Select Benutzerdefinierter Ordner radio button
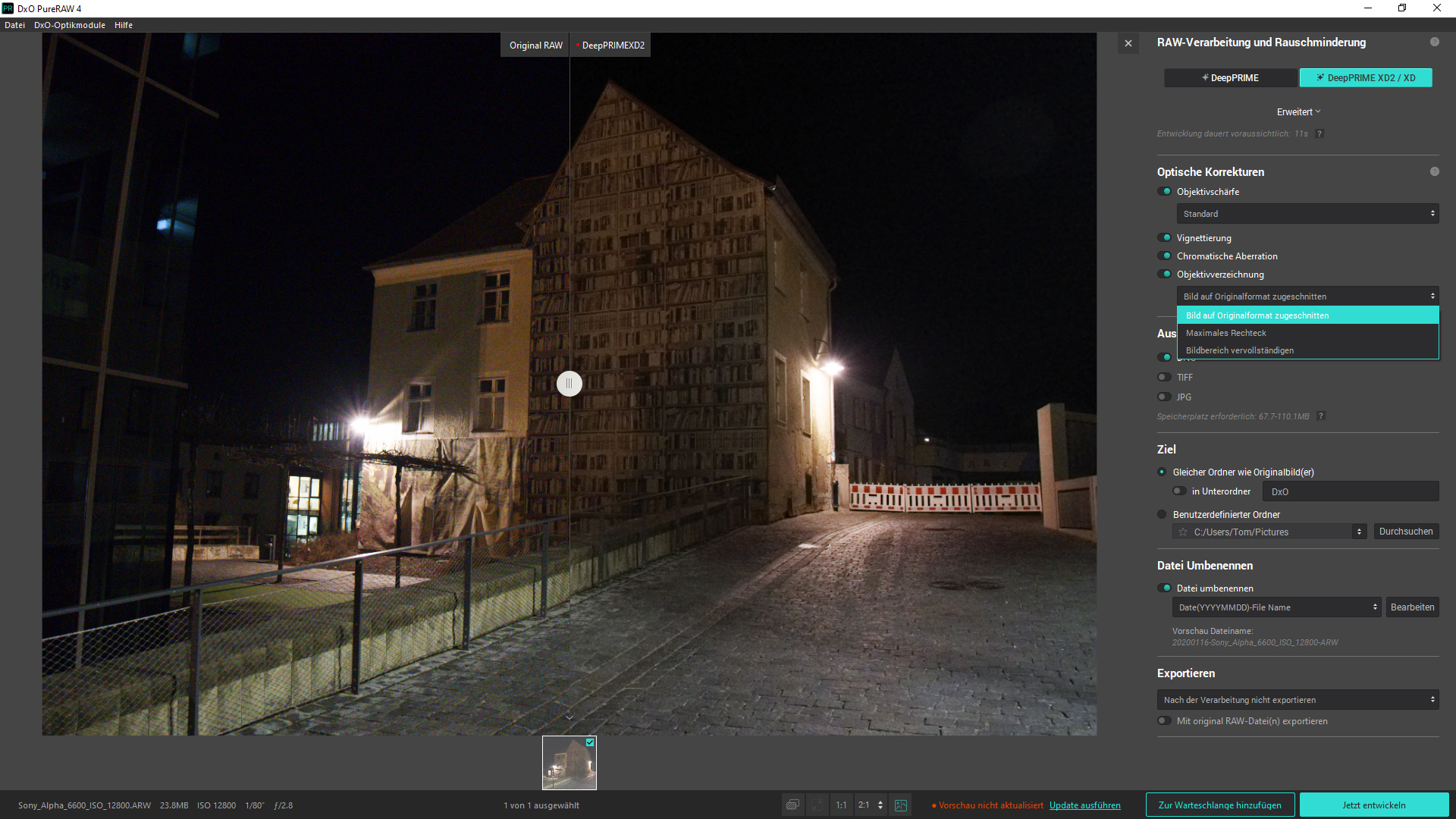1456x819 pixels. pyautogui.click(x=1162, y=515)
